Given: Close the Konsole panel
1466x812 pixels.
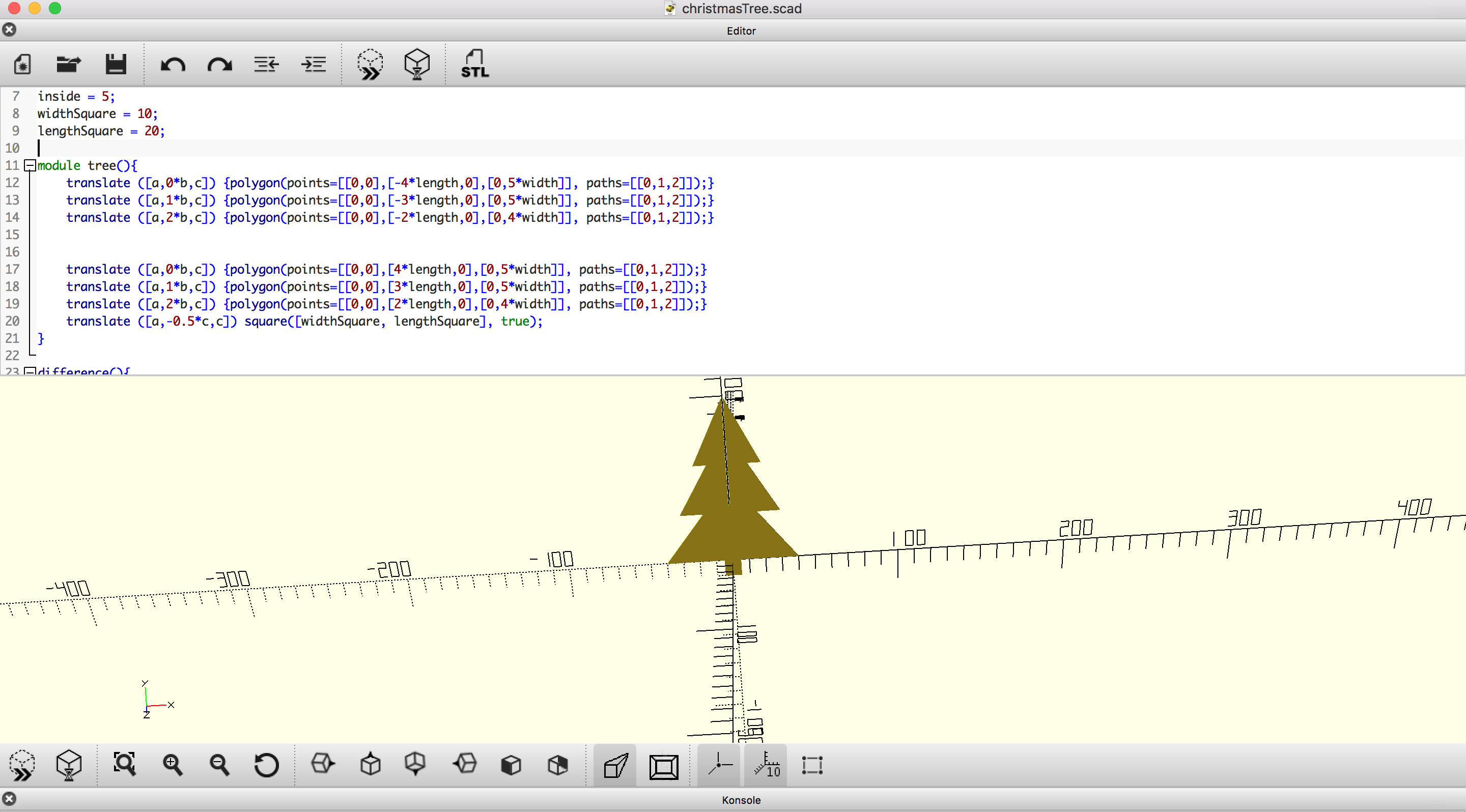Looking at the screenshot, I should click(9, 799).
